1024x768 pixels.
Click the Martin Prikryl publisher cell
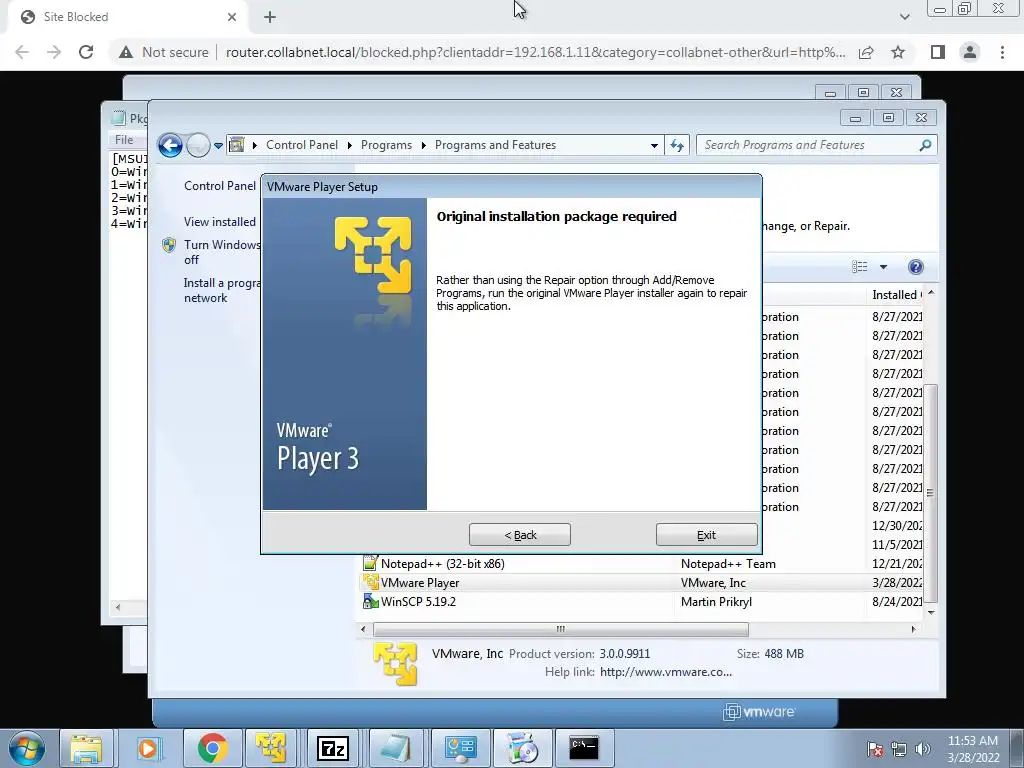coord(716,601)
